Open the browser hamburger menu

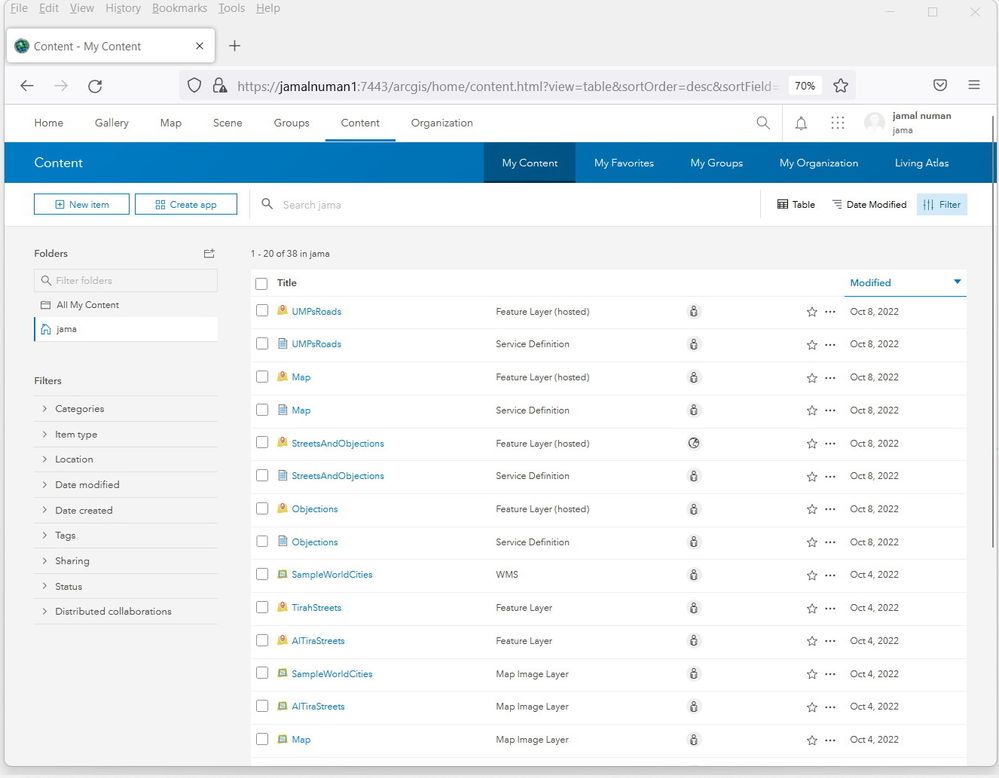[974, 85]
